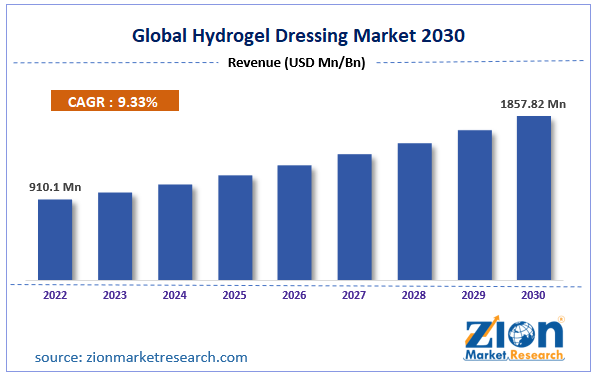The height and width of the screenshot is (378, 597).
Task: Click the '2028' axis label
Action: (413, 295)
